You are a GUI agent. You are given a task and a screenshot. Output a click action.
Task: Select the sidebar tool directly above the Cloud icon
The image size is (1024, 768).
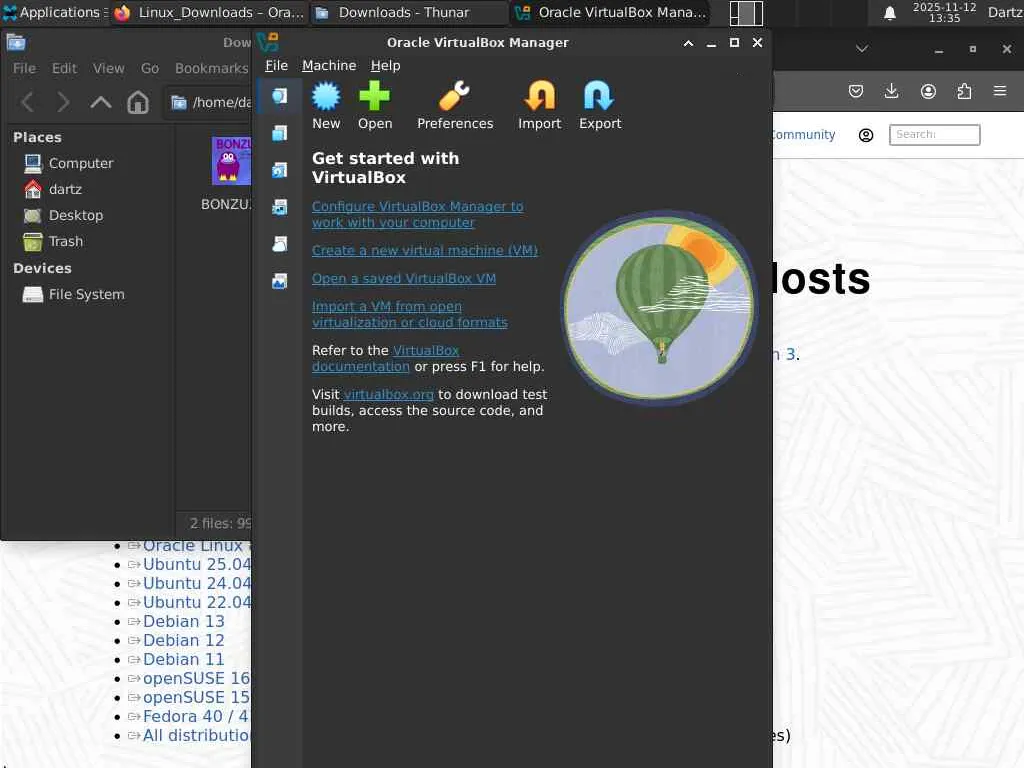[x=280, y=207]
